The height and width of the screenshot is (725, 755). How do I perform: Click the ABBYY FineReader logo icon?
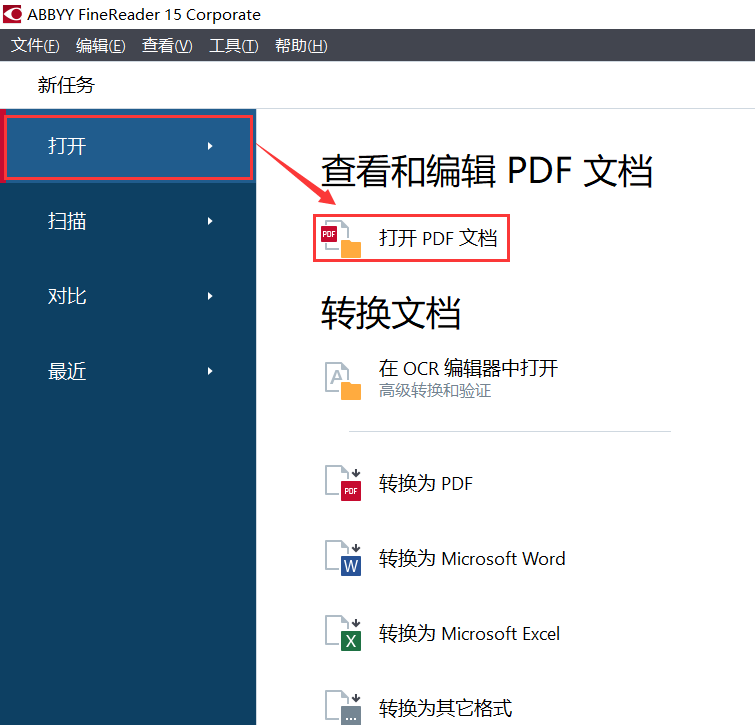[12, 14]
